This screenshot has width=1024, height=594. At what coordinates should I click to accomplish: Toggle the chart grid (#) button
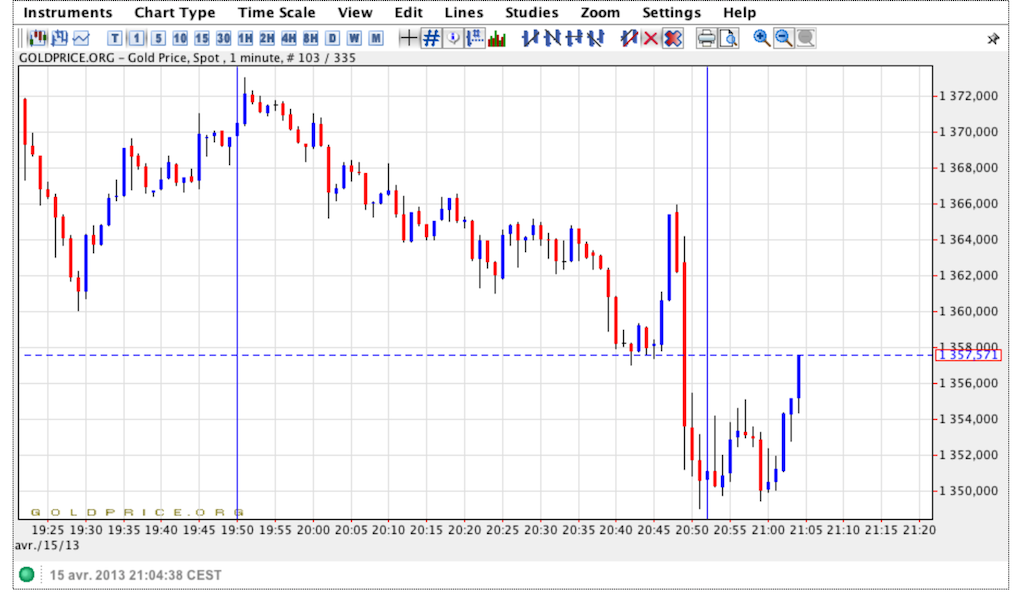pos(431,38)
